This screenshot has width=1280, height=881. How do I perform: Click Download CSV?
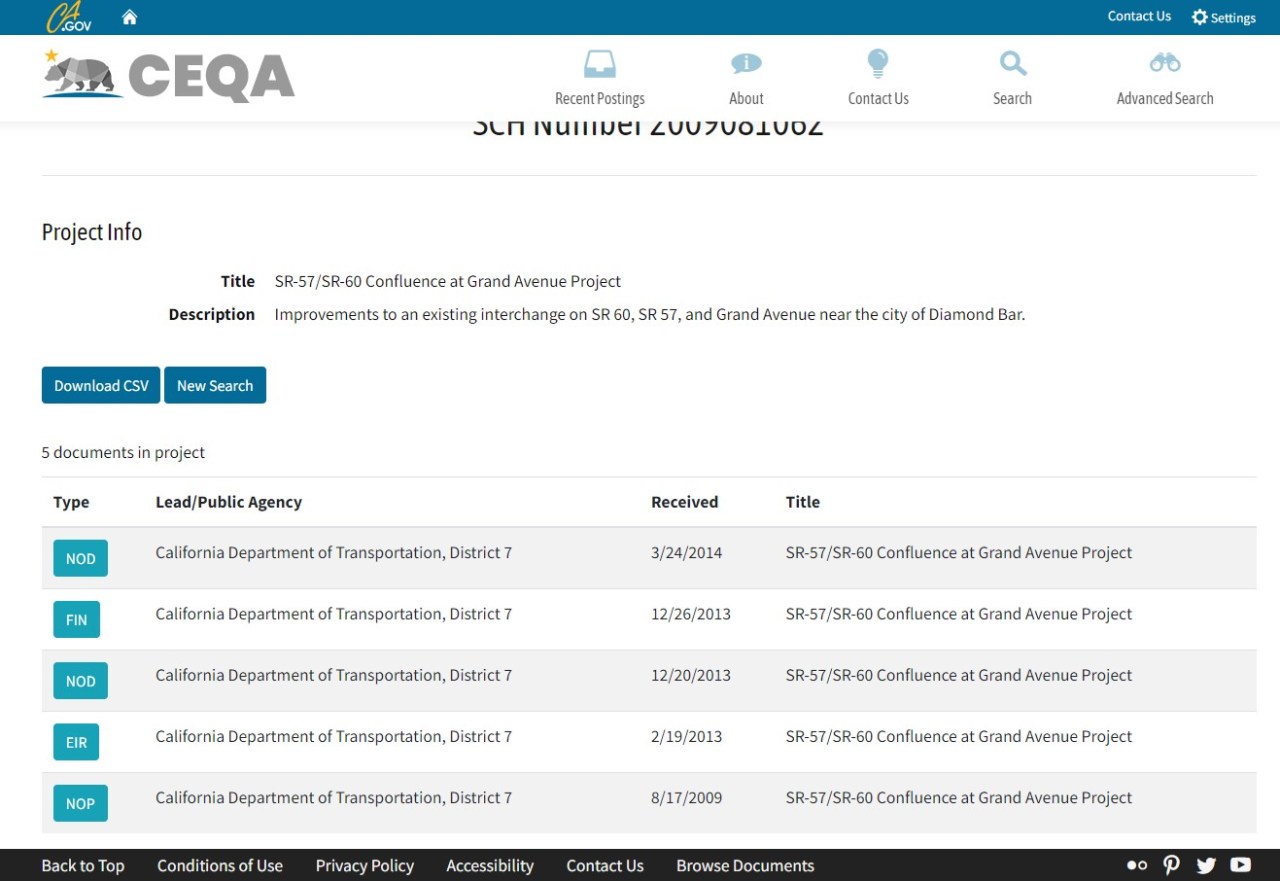pyautogui.click(x=100, y=385)
